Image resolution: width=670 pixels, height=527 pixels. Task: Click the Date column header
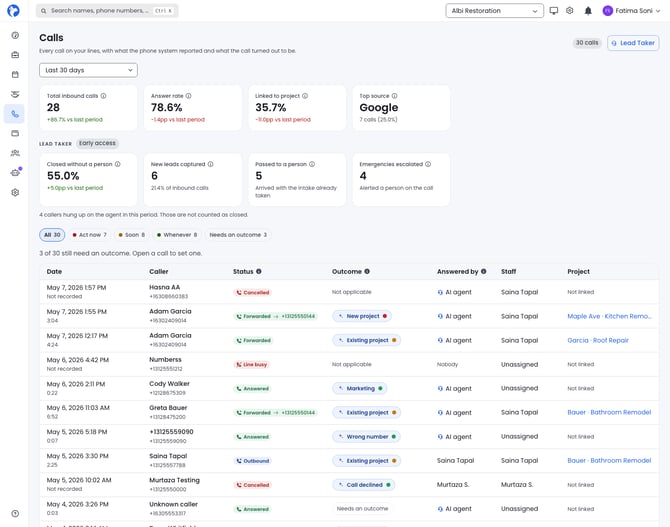pyautogui.click(x=54, y=271)
